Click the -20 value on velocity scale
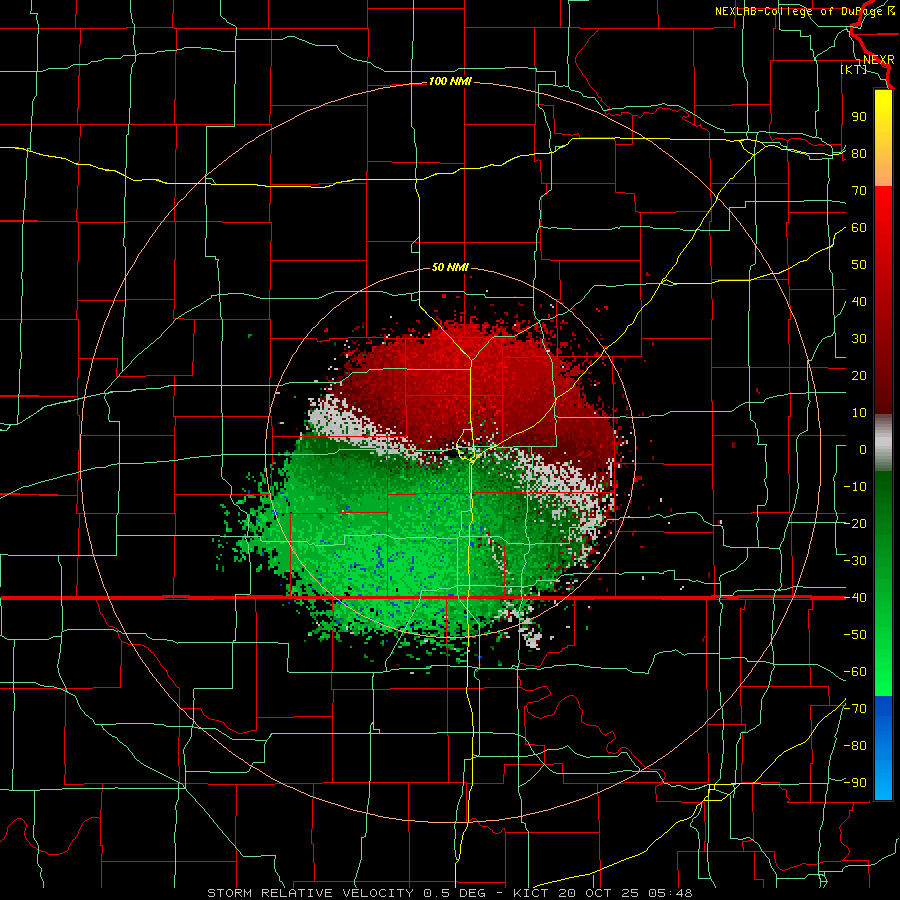Image resolution: width=900 pixels, height=900 pixels. tap(855, 524)
